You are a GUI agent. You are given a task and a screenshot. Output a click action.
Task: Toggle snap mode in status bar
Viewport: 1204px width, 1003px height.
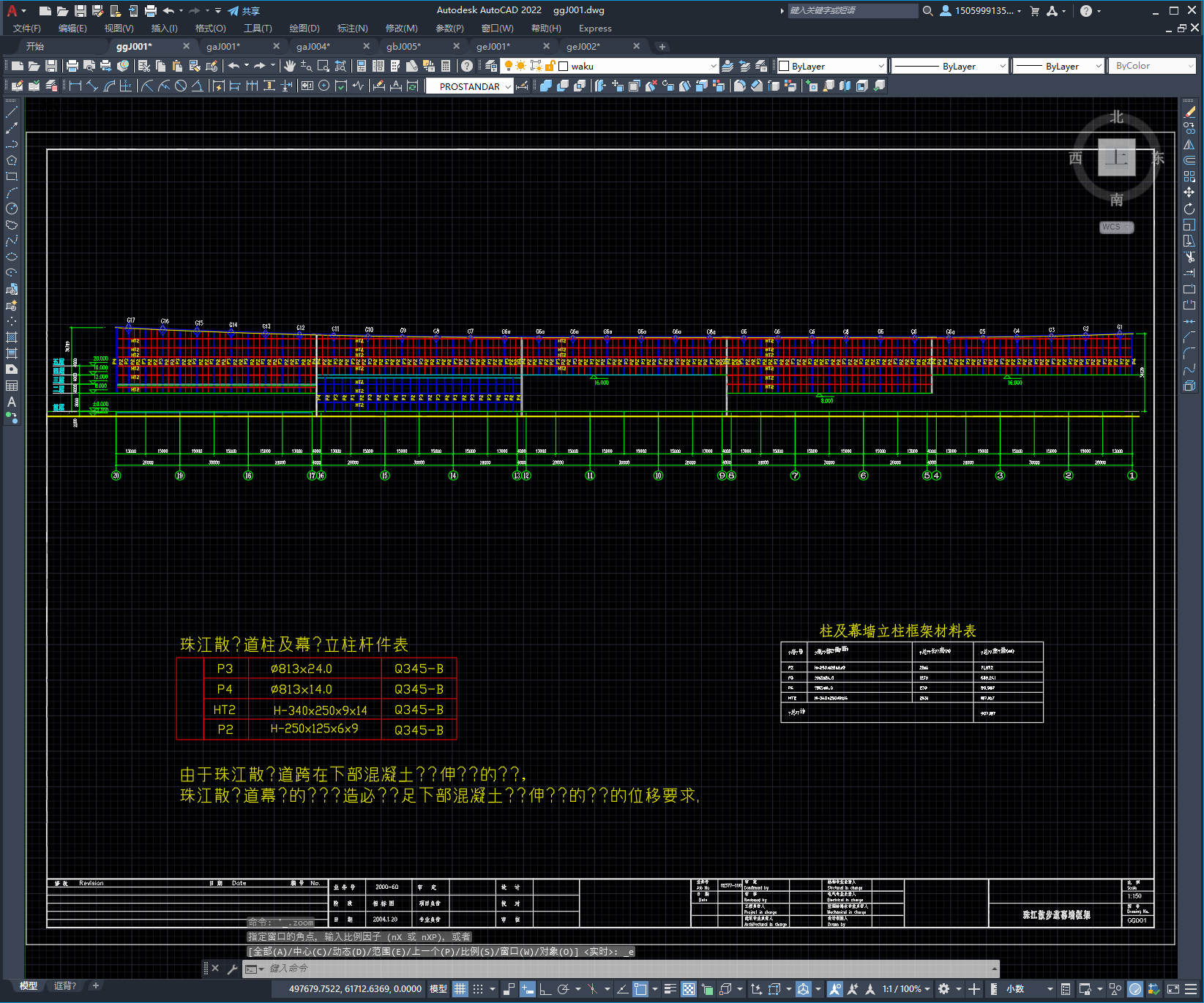[478, 989]
